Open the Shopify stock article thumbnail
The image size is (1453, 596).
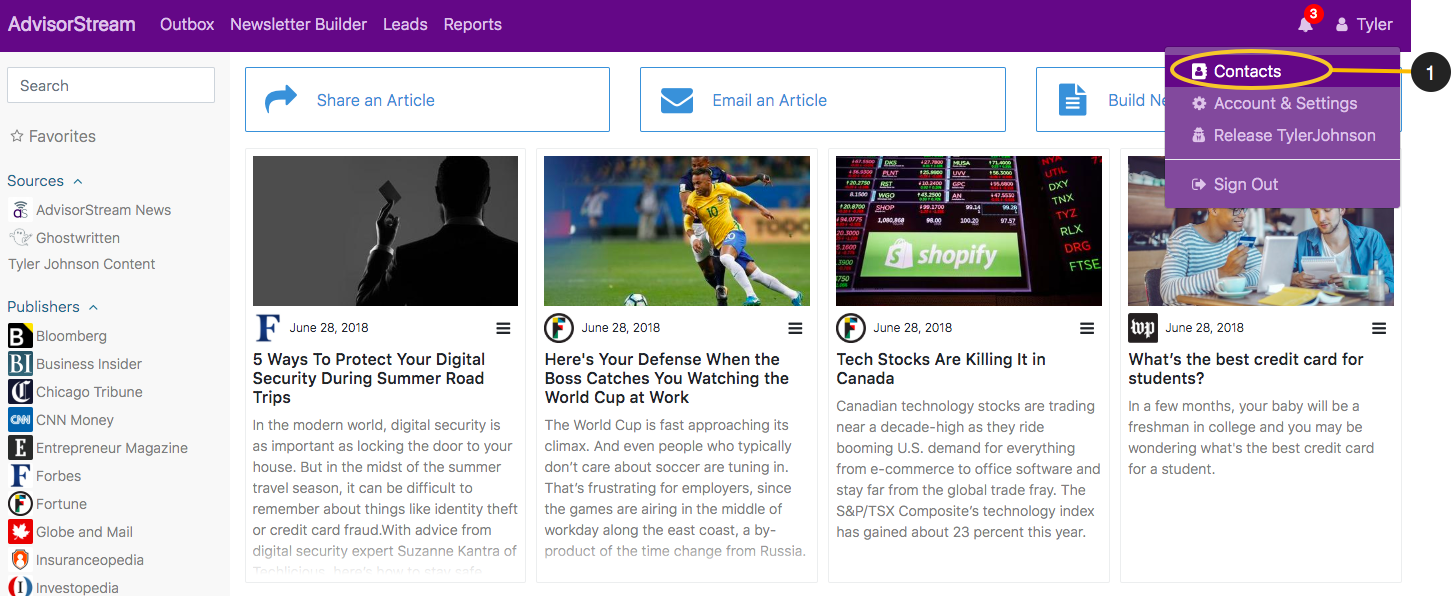pyautogui.click(x=969, y=231)
